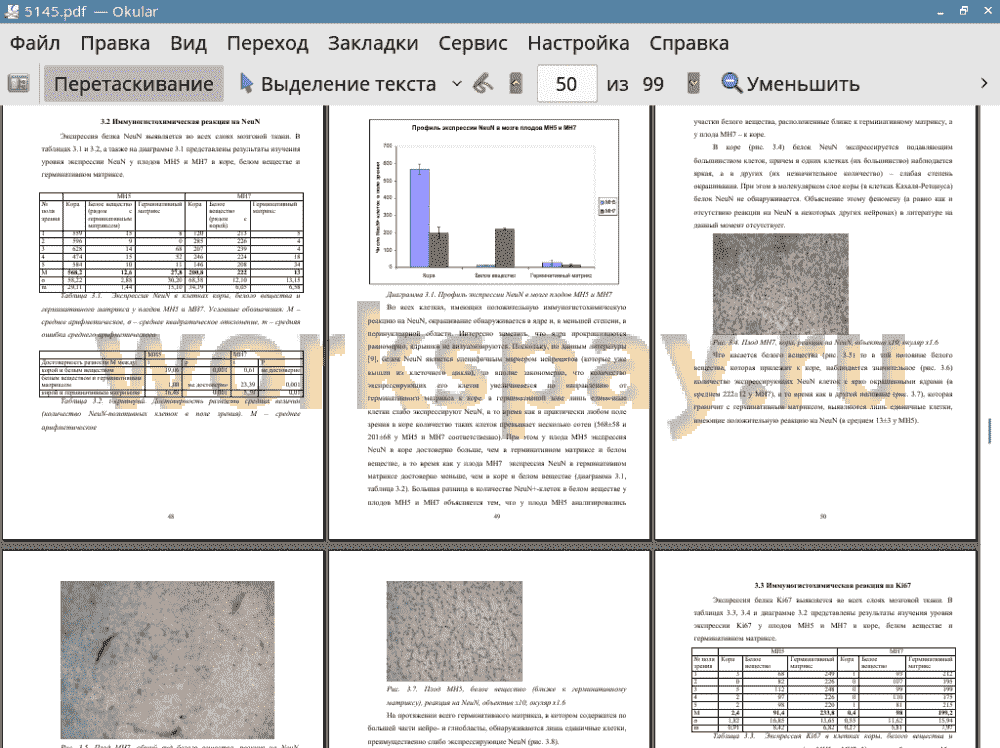The height and width of the screenshot is (748, 1000).
Task: Minimize the Okular window
Action: coord(941,11)
